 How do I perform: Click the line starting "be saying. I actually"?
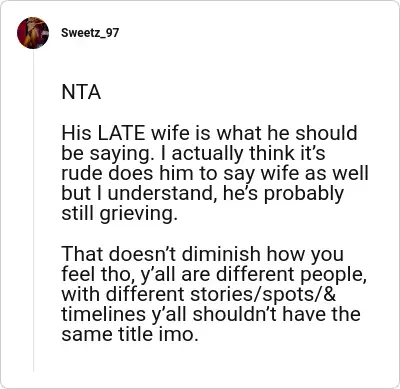(x=193, y=154)
